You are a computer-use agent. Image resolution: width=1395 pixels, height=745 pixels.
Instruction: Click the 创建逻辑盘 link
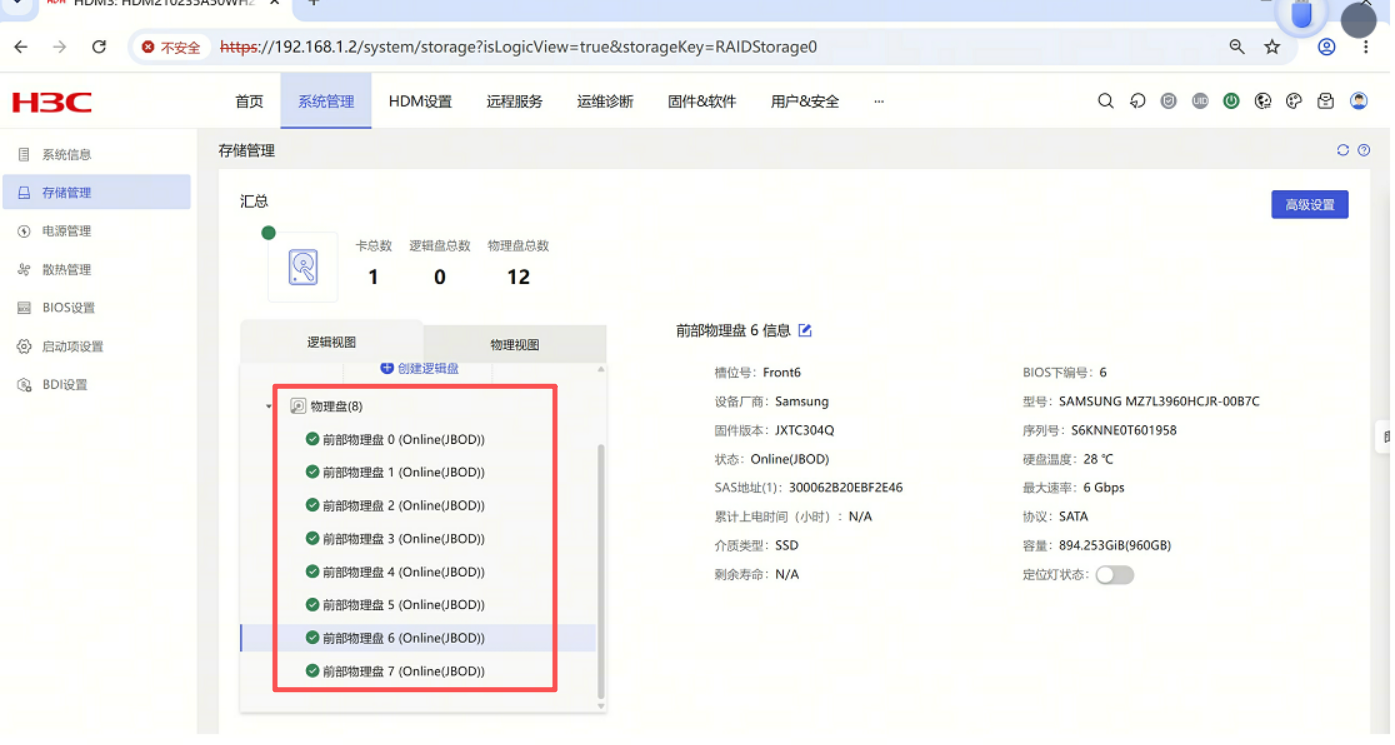click(x=419, y=368)
